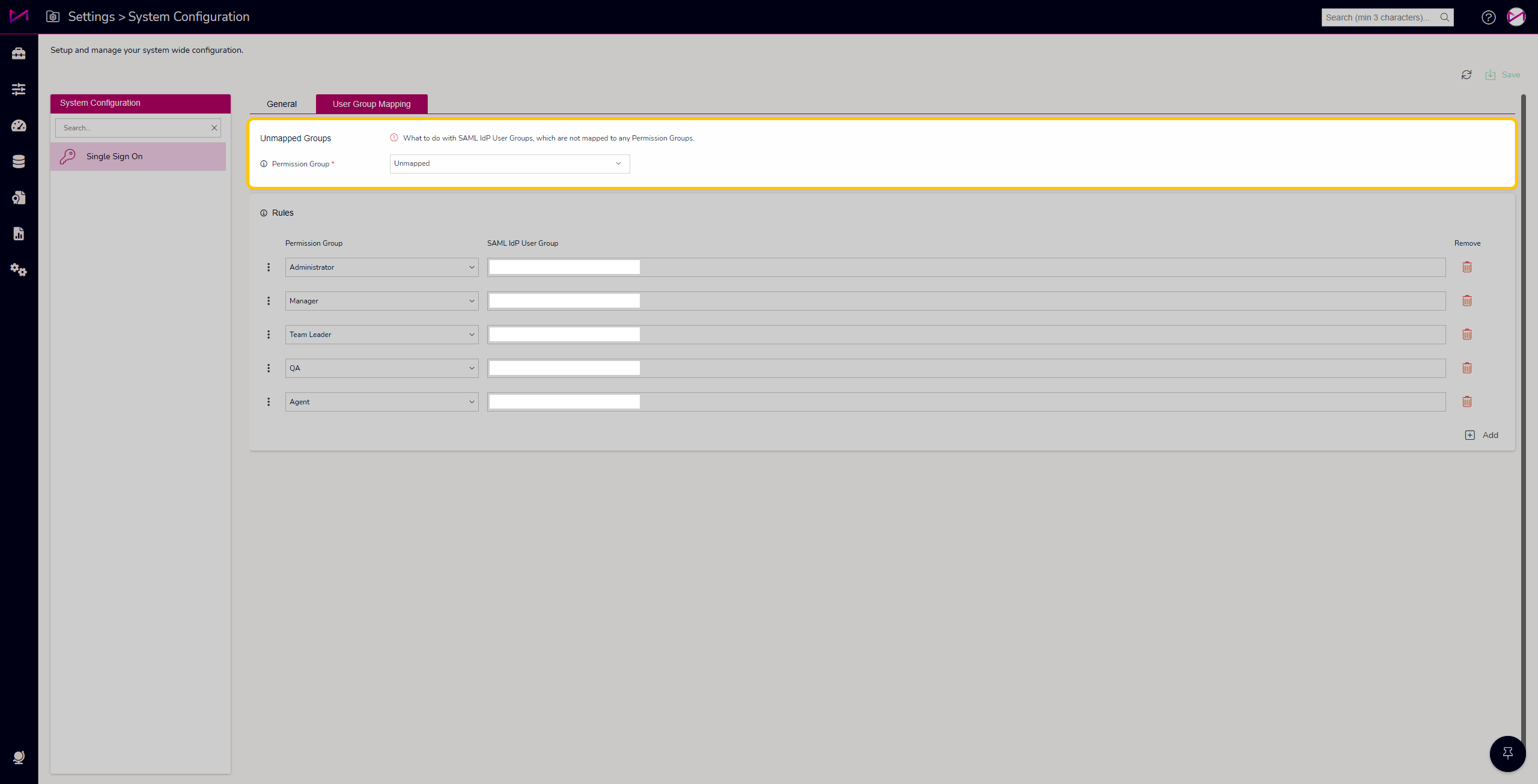
Task: Click the database stack sidebar icon
Action: click(x=19, y=162)
